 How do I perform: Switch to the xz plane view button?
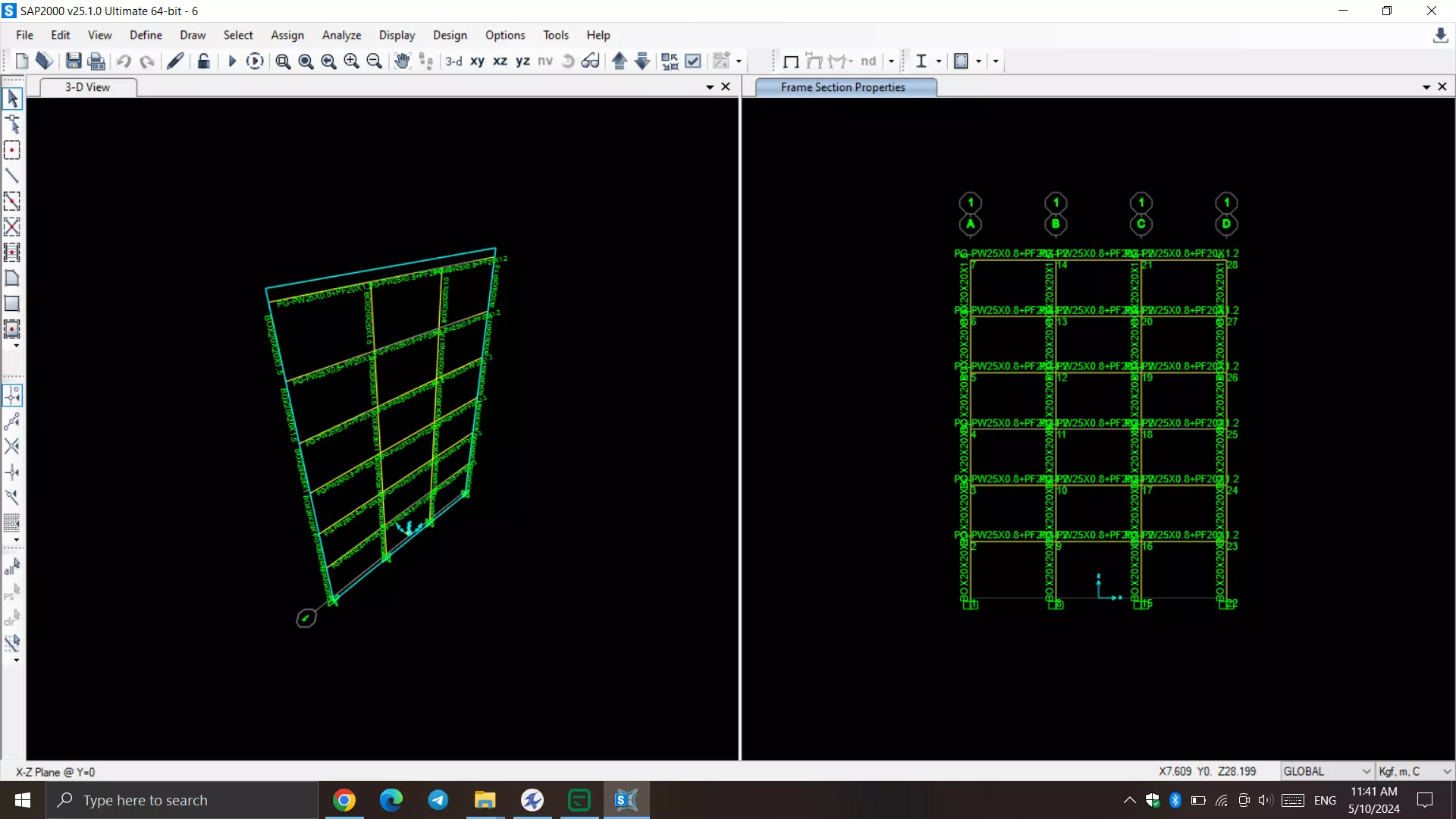[x=500, y=61]
